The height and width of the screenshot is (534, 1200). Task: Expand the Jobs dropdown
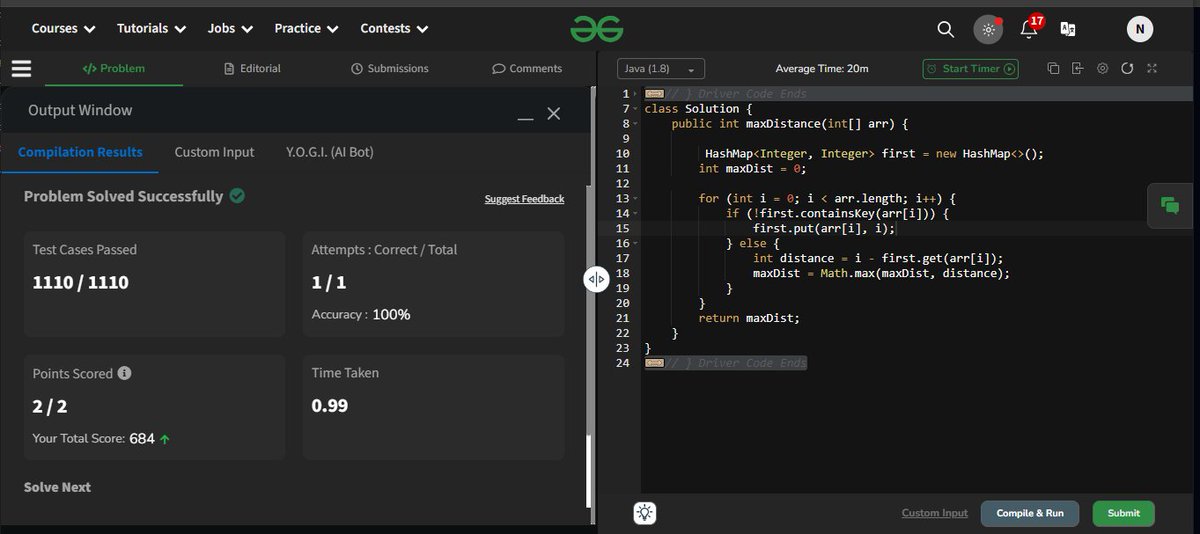tap(230, 29)
